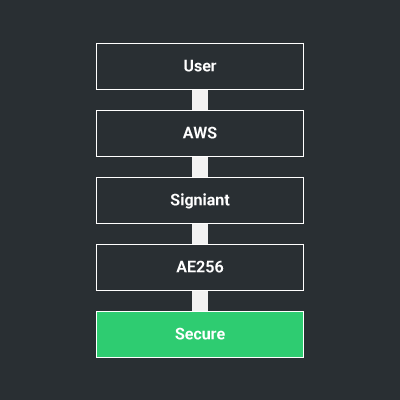Click the "AE256" text label
Screen dimensions: 400x400
[x=200, y=267]
